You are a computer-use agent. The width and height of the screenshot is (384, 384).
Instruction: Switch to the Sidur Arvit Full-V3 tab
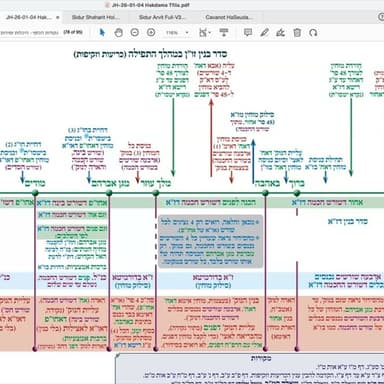click(x=162, y=17)
